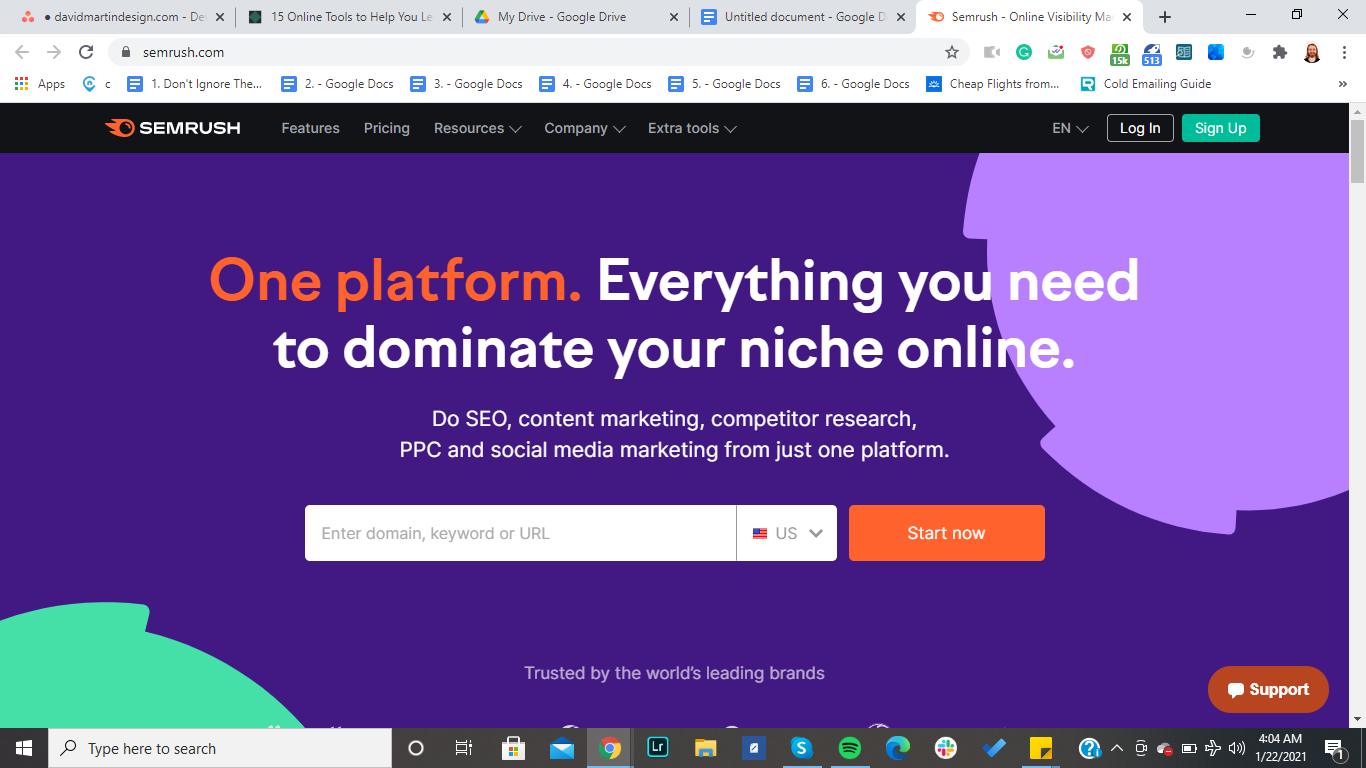Open the Windows Start menu

pyautogui.click(x=24, y=748)
